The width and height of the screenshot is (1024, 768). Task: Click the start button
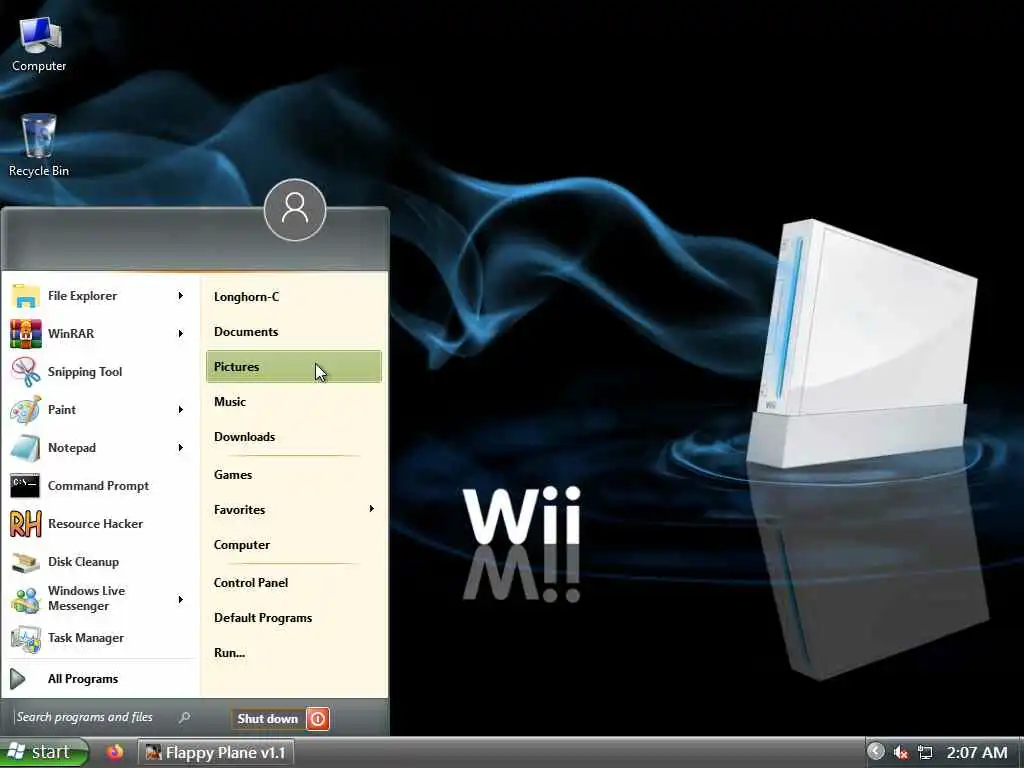[44, 752]
